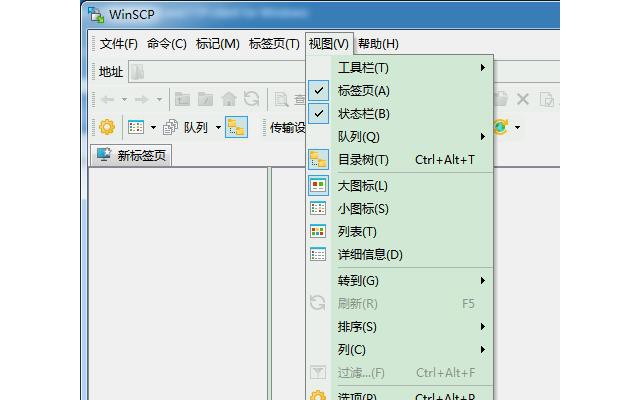This screenshot has width=640, height=400.
Task: Click the 刷新(R) F5 menu entry
Action: click(x=400, y=303)
